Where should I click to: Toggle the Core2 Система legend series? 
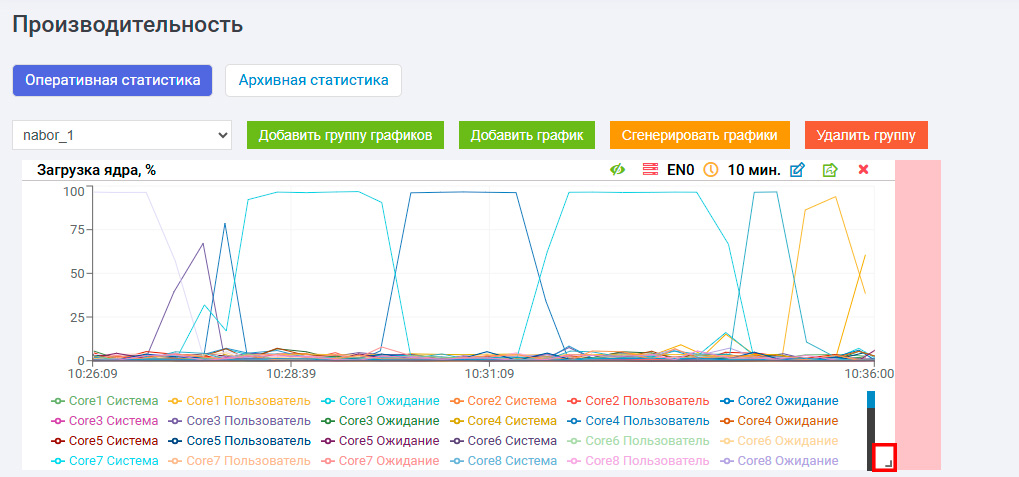[x=502, y=401]
